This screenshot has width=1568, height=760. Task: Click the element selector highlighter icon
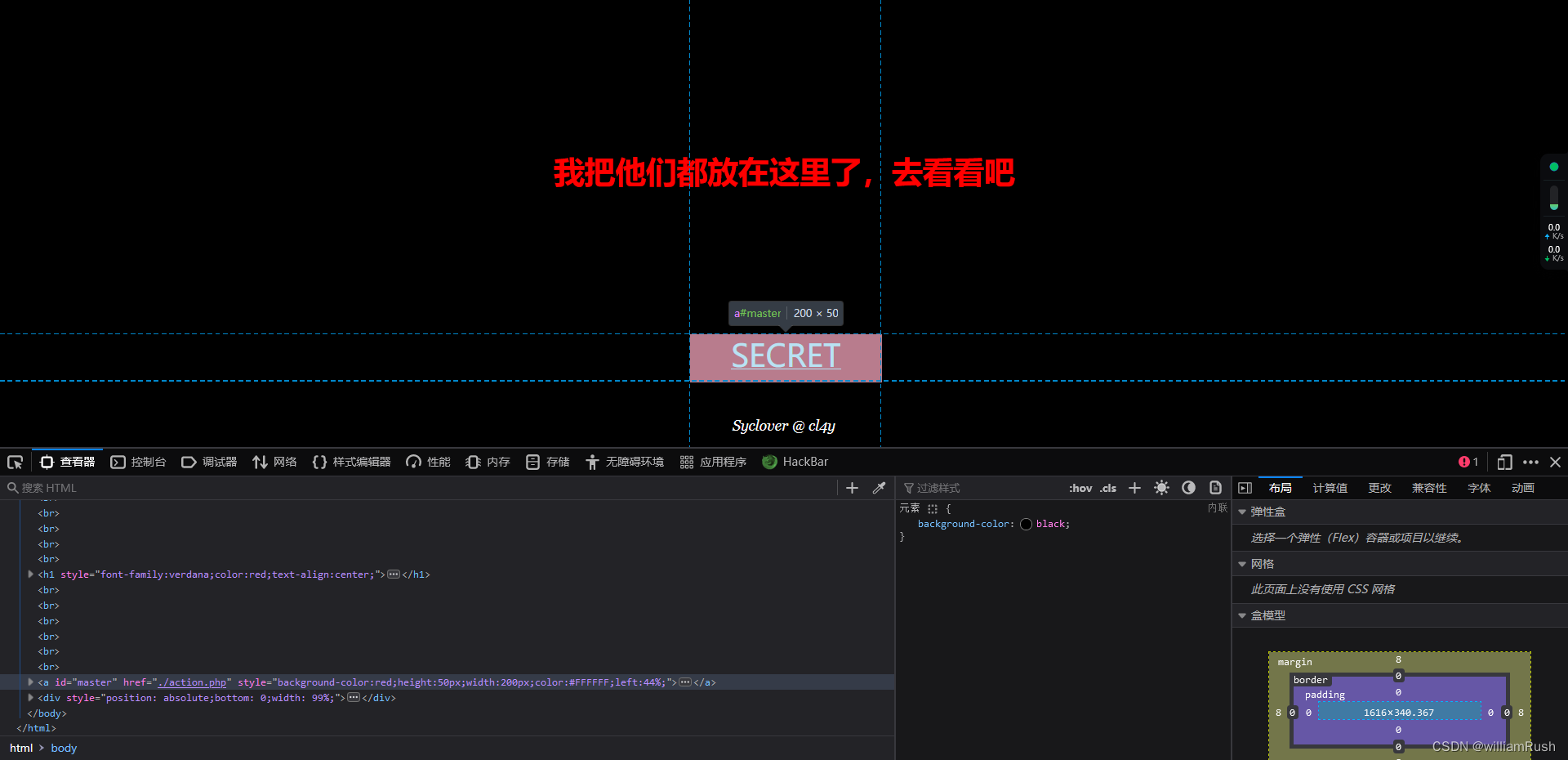[x=933, y=508]
